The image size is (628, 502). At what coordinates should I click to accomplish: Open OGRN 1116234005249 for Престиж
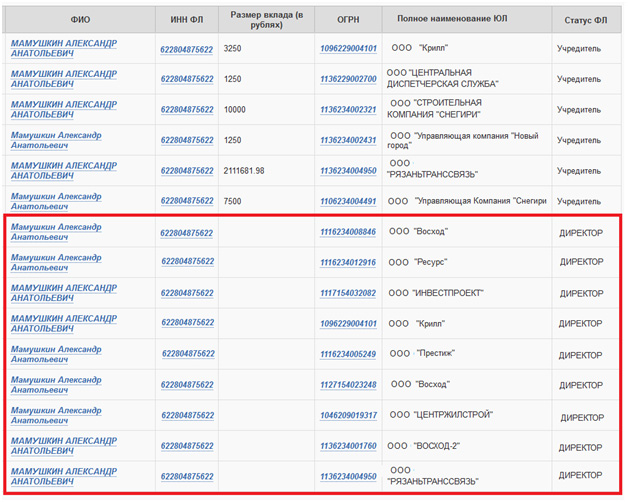point(348,354)
